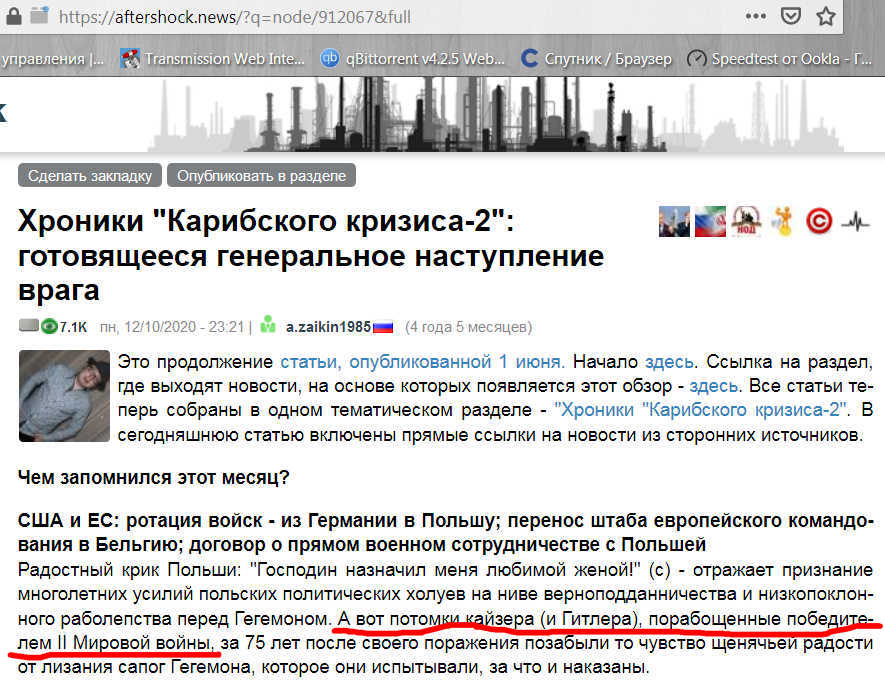Click the Опубликовать в разделе button
This screenshot has height=684, width=885.
[x=261, y=175]
